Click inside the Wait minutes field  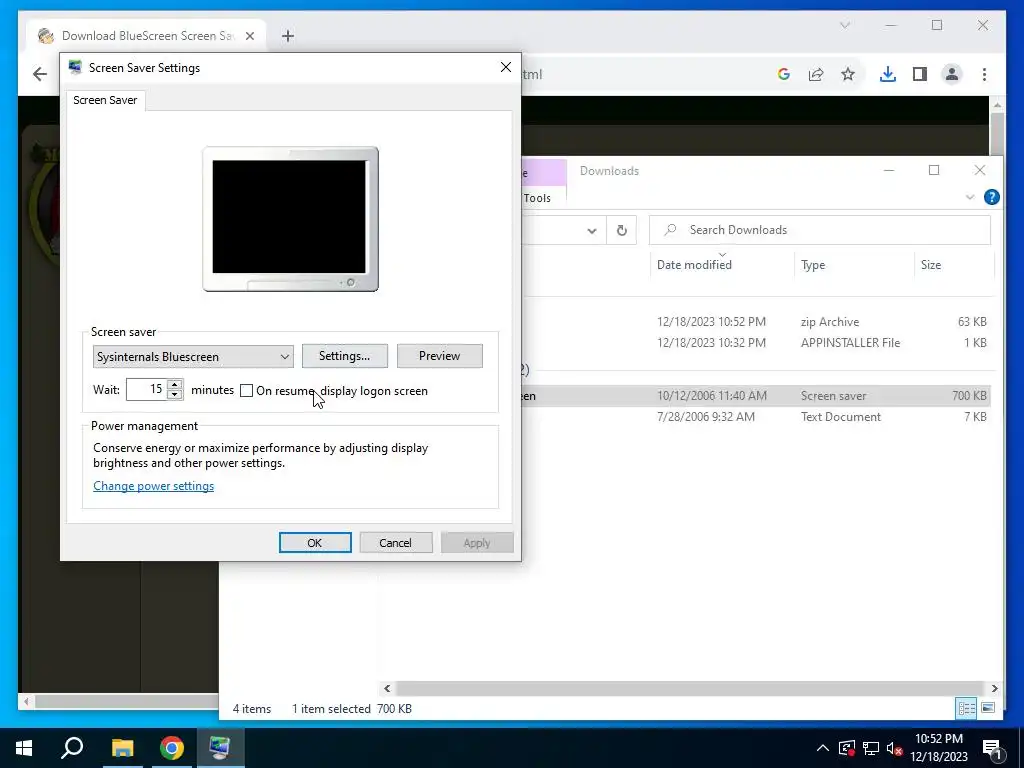tap(147, 389)
